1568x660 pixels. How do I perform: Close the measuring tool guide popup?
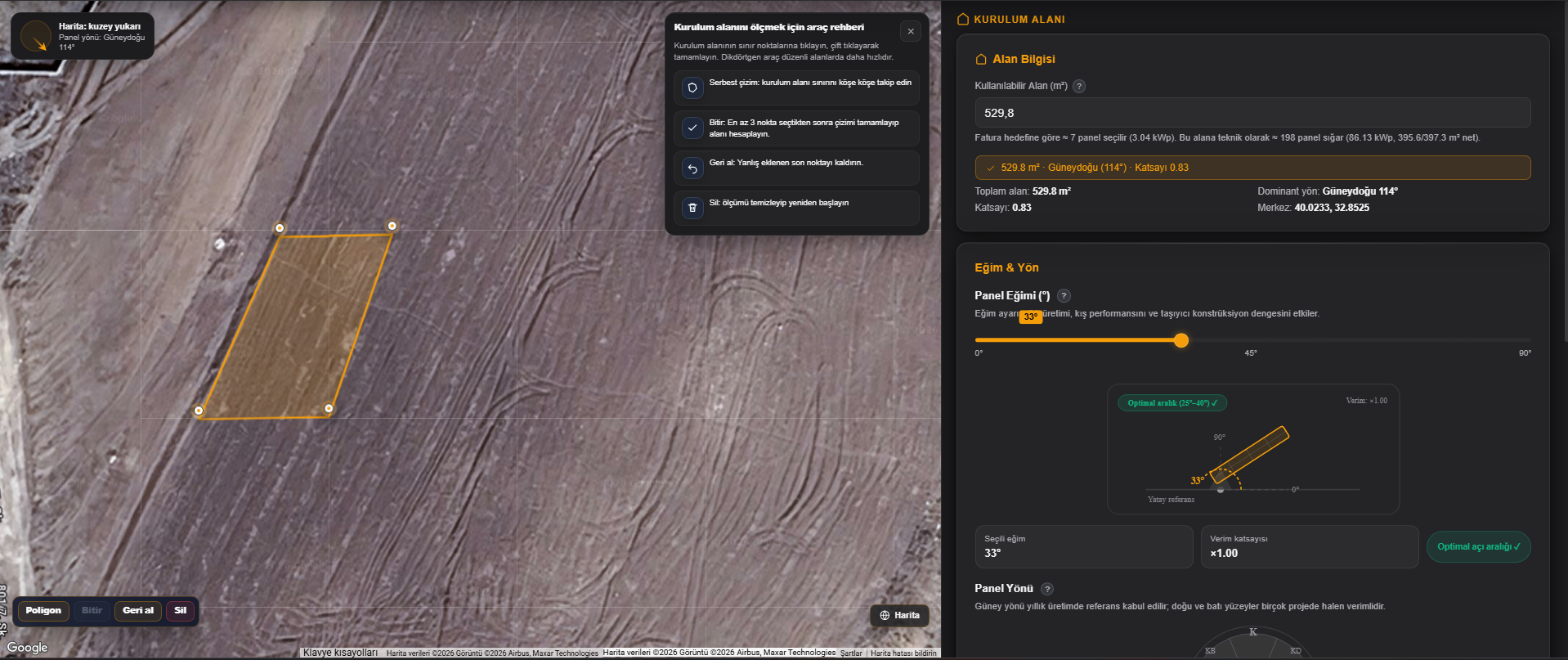click(911, 32)
